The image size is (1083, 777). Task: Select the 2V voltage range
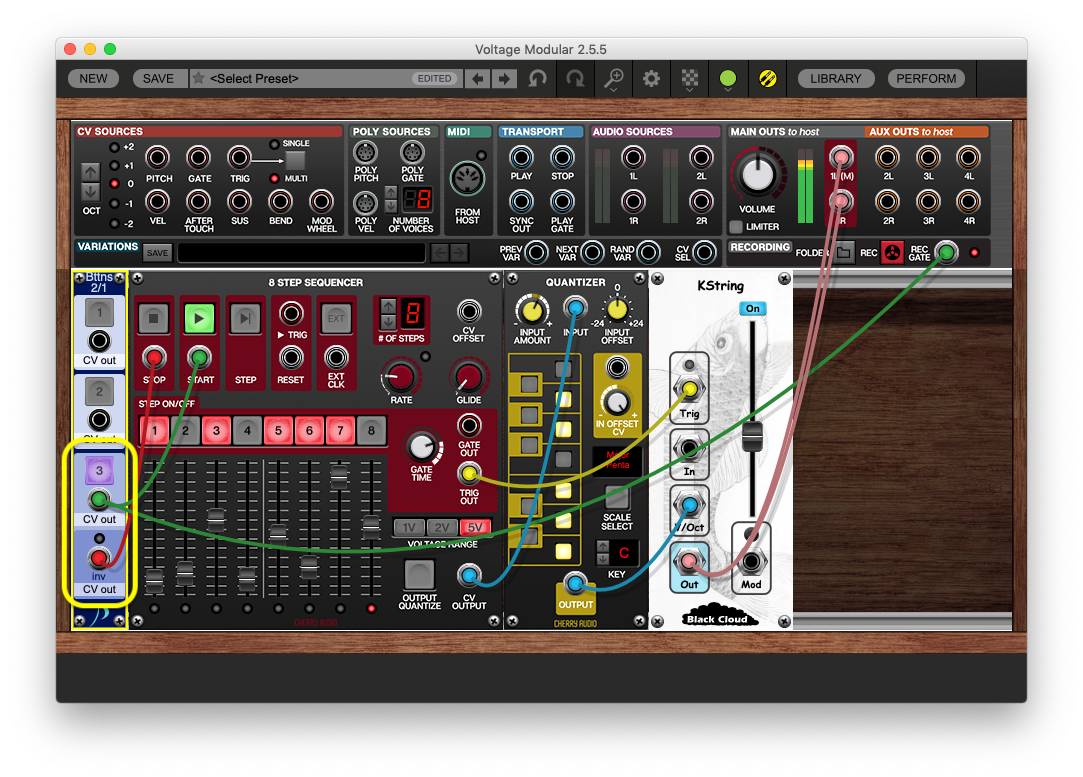tap(442, 527)
